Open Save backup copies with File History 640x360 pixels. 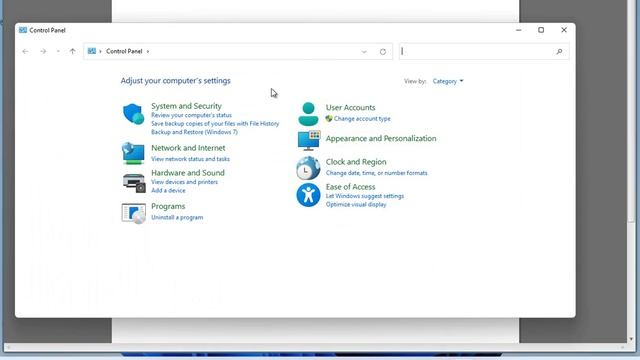pyautogui.click(x=215, y=123)
